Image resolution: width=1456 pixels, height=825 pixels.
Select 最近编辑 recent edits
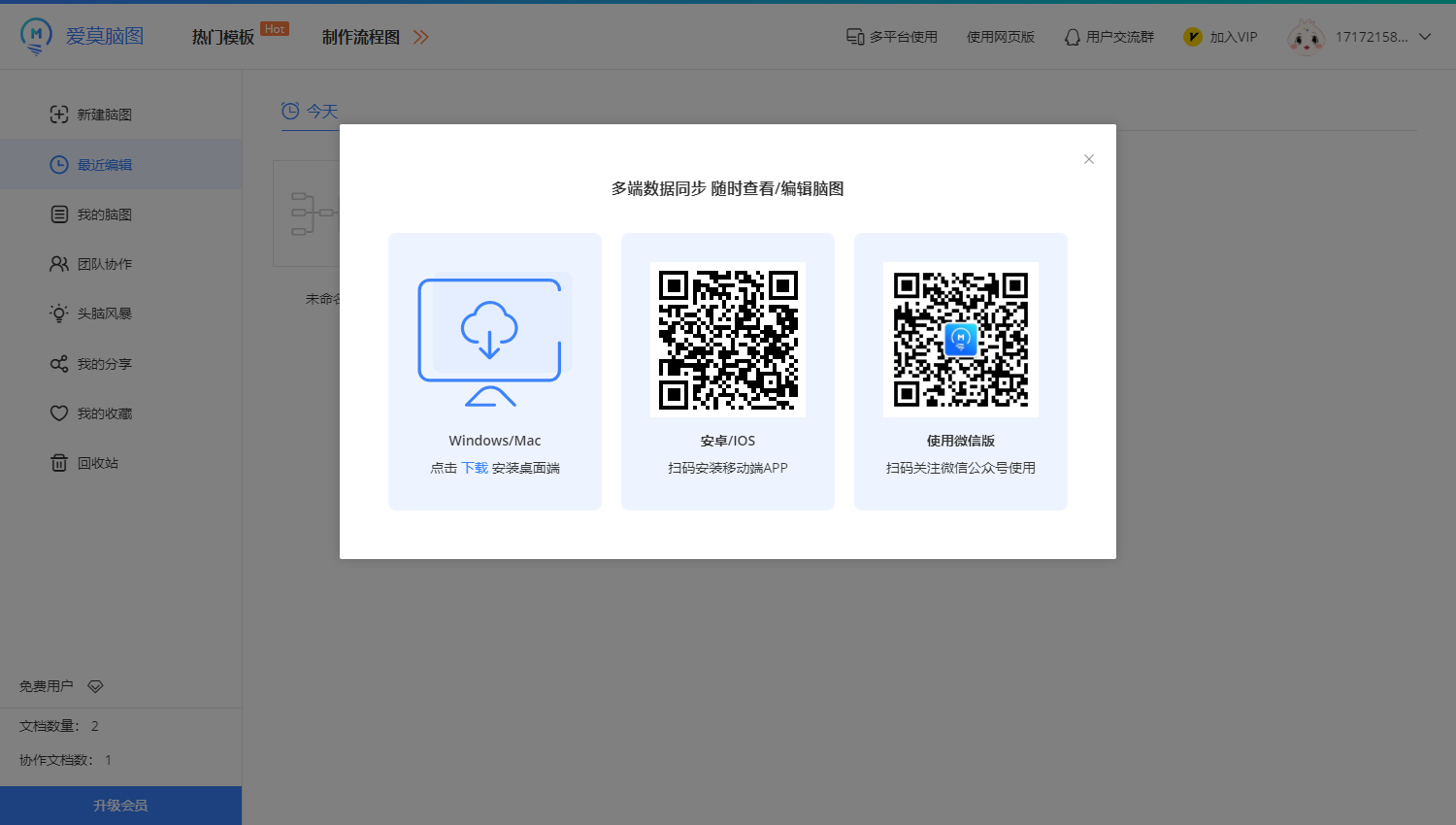pos(120,164)
